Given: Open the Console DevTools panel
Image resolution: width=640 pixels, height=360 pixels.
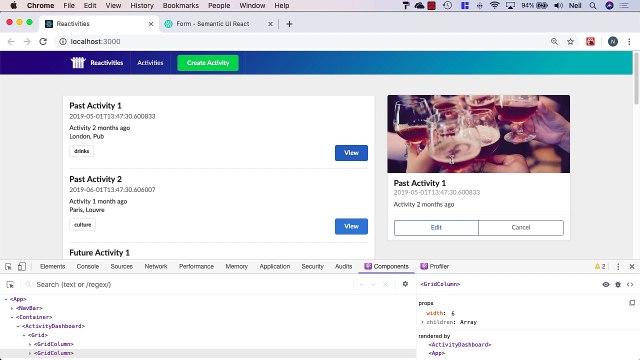Looking at the screenshot, I should [x=88, y=267].
